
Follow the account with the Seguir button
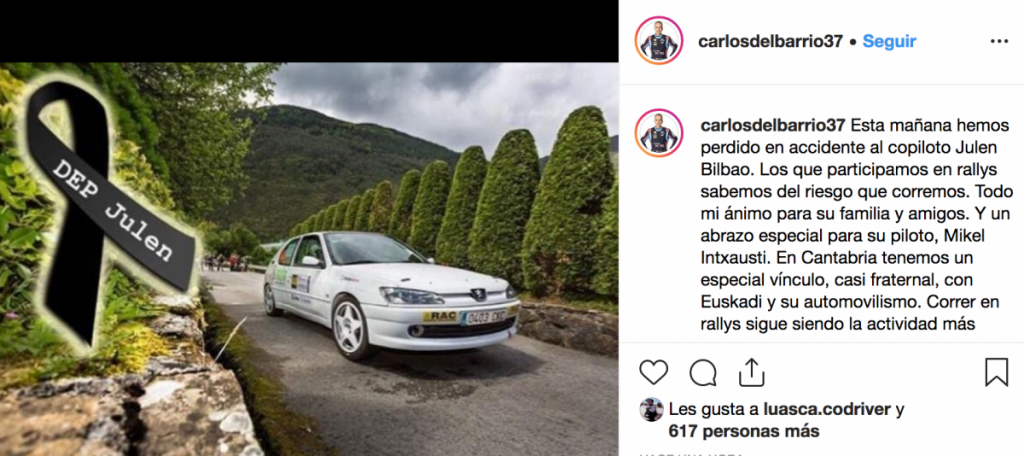pos(889,41)
